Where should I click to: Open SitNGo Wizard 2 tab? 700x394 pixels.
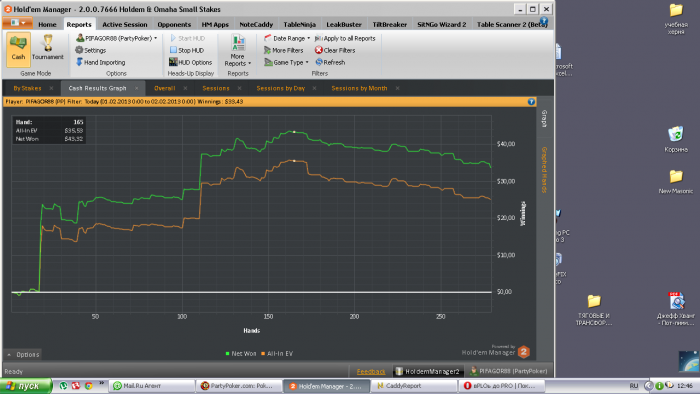(442, 25)
